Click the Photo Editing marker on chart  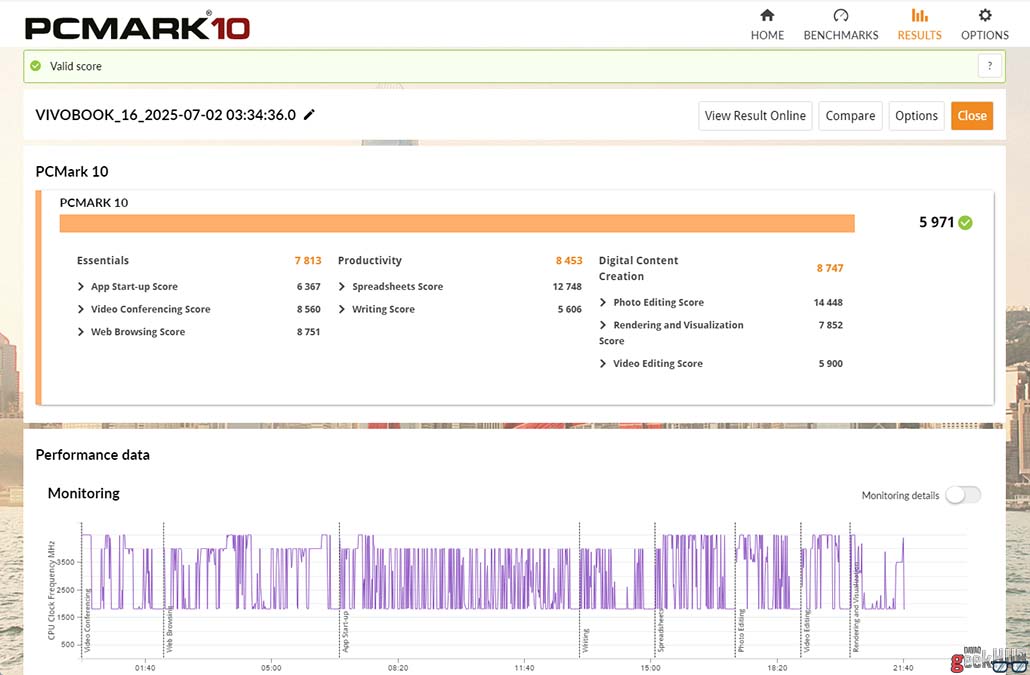coord(741,631)
